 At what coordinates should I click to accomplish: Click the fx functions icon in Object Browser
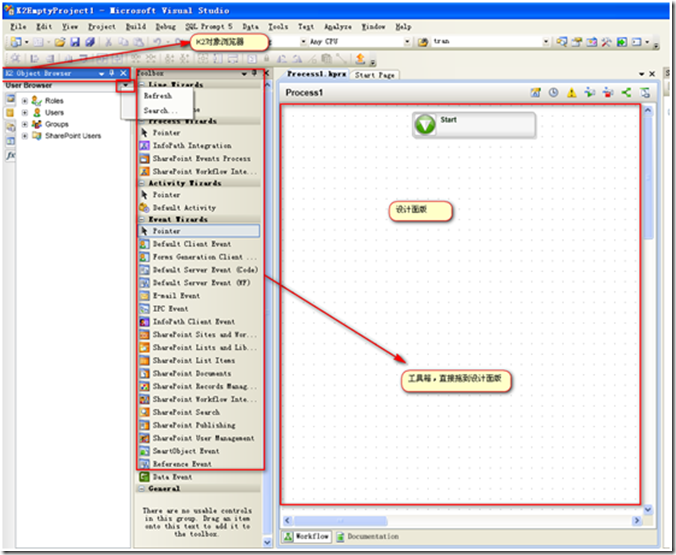tap(10, 155)
